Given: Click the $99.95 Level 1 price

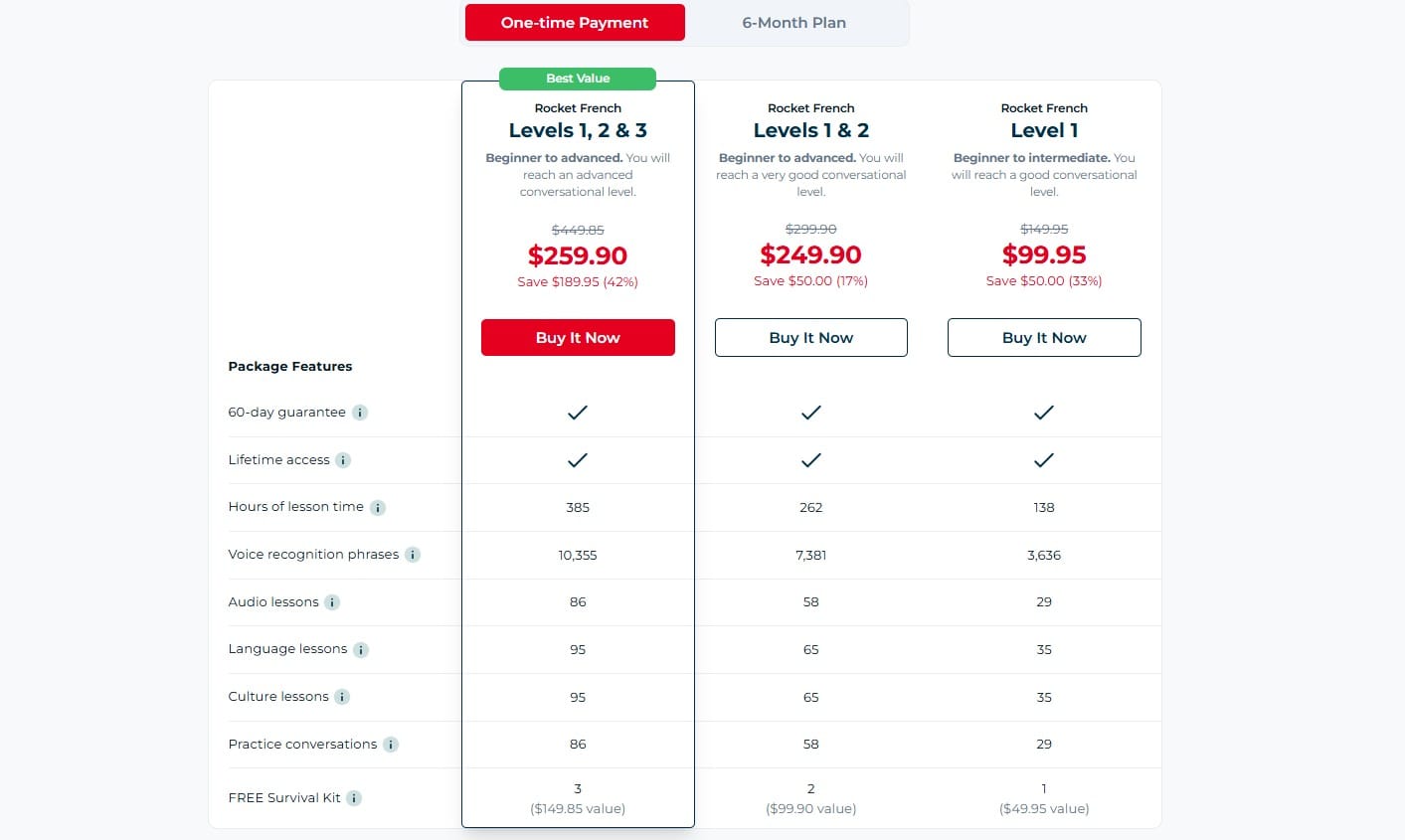Looking at the screenshot, I should pos(1044,255).
